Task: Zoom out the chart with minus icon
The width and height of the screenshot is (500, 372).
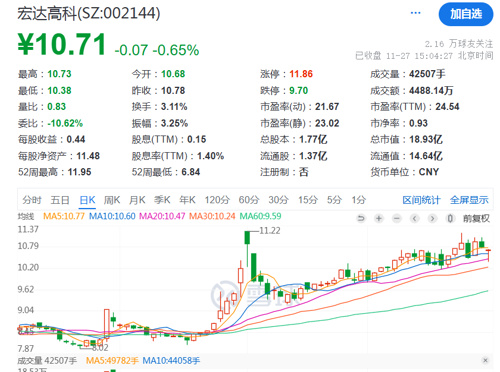Action: click(397, 219)
